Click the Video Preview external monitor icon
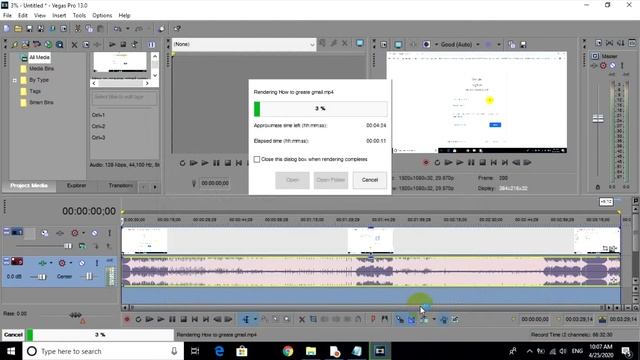The height and width of the screenshot is (360, 640). [x=398, y=44]
